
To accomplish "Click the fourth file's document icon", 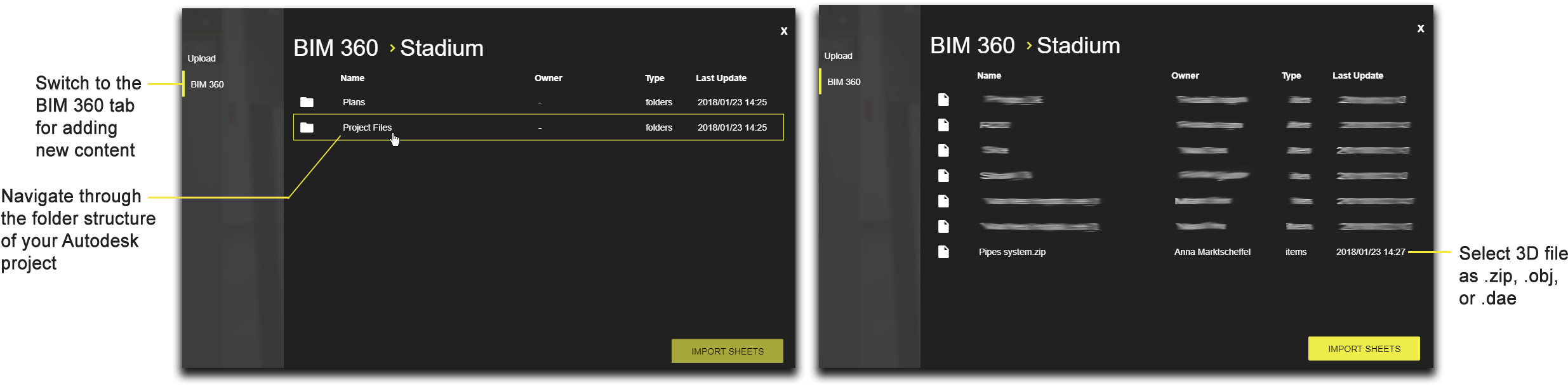I will tap(943, 176).
